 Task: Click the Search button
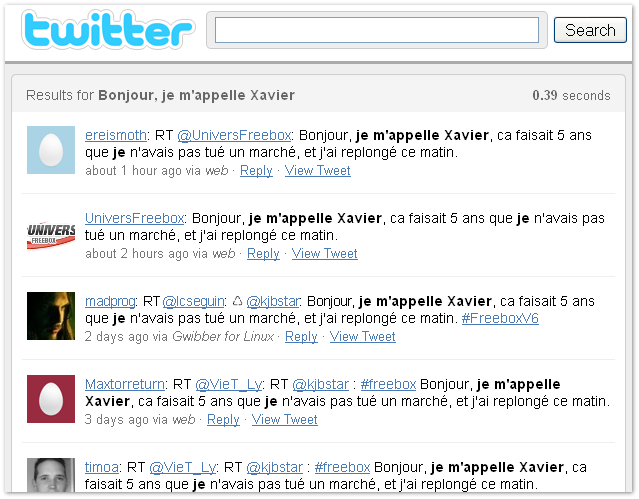(590, 30)
